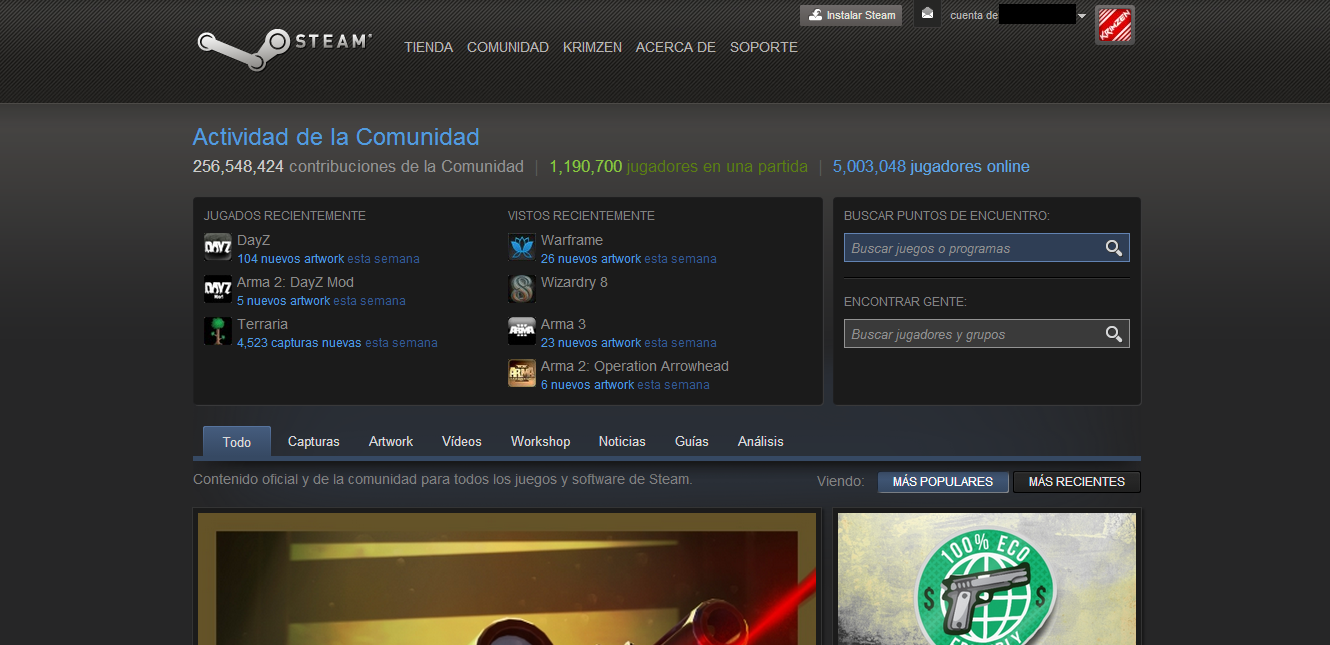
Task: Open the ACERCA DE menu
Action: pyautogui.click(x=676, y=47)
